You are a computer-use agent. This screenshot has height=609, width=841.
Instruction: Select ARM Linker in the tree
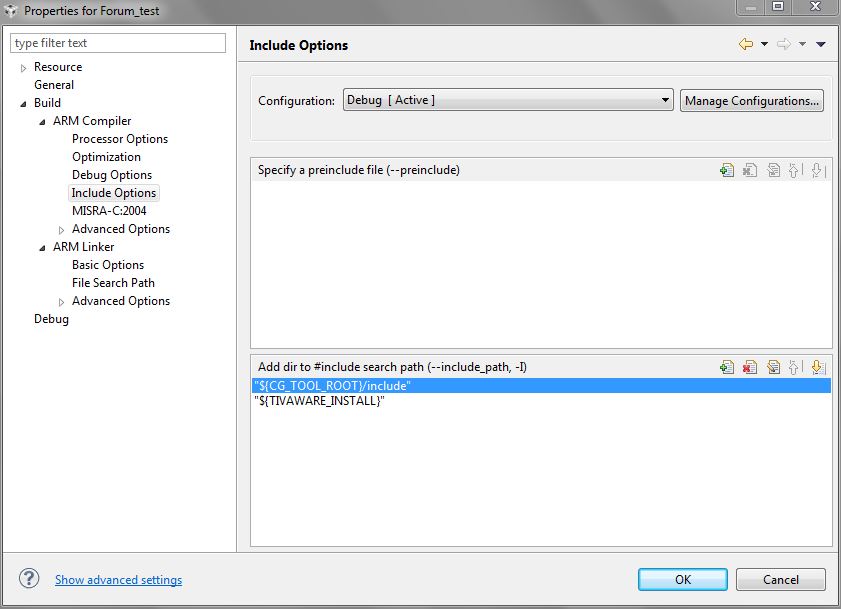83,247
